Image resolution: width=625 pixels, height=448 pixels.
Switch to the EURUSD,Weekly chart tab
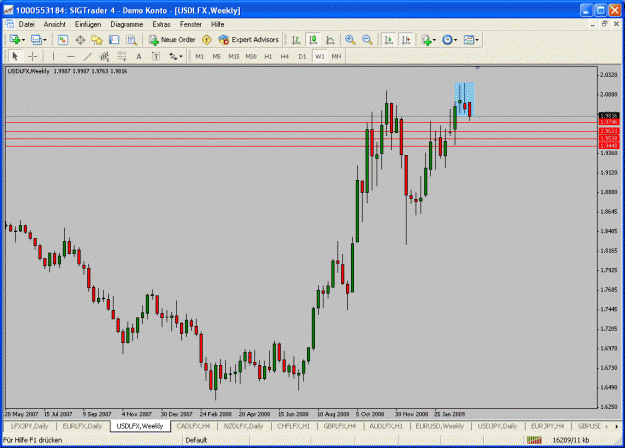(440, 426)
